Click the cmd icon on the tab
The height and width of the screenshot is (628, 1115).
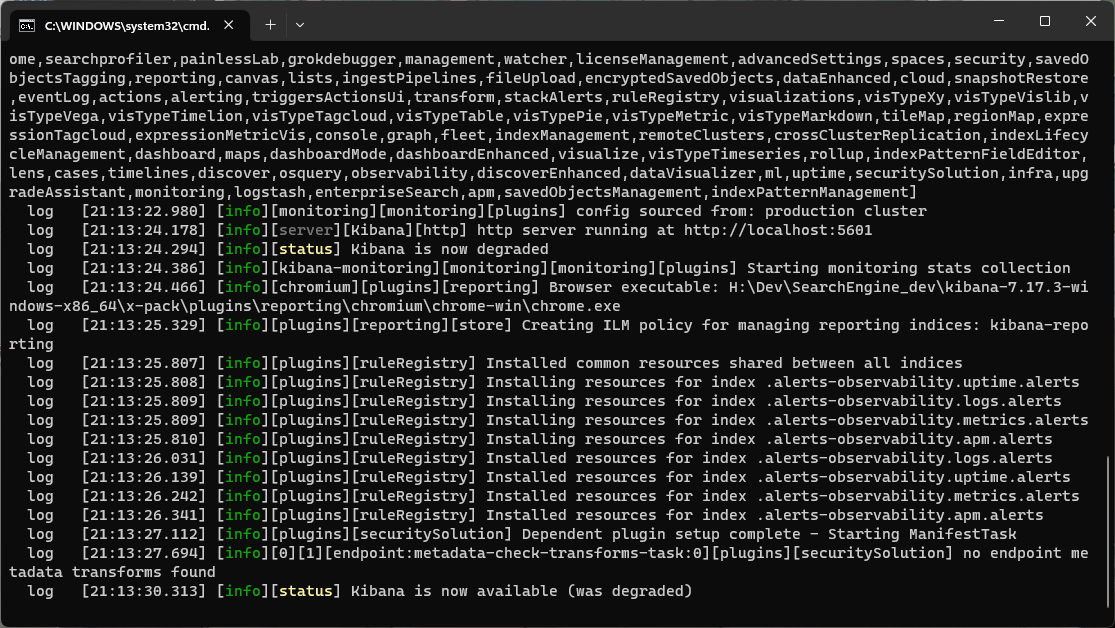(x=27, y=26)
